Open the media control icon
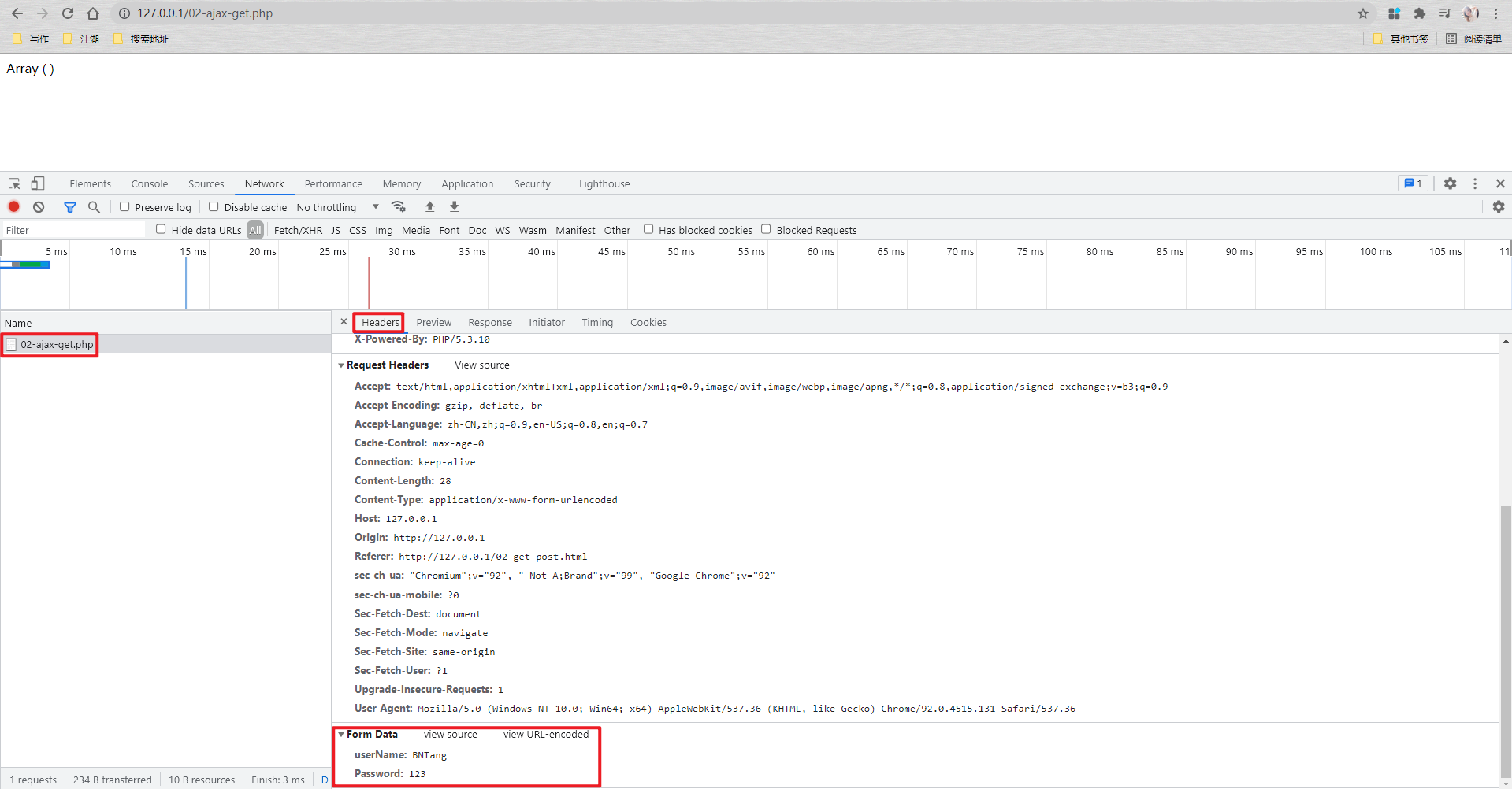 (x=1444, y=13)
